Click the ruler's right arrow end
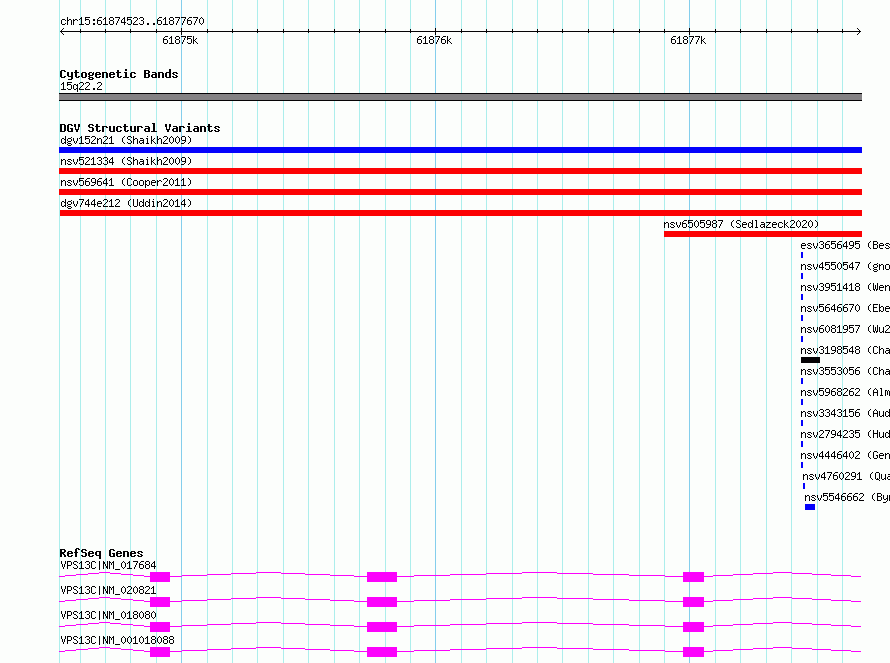This screenshot has height=663, width=890. [859, 31]
